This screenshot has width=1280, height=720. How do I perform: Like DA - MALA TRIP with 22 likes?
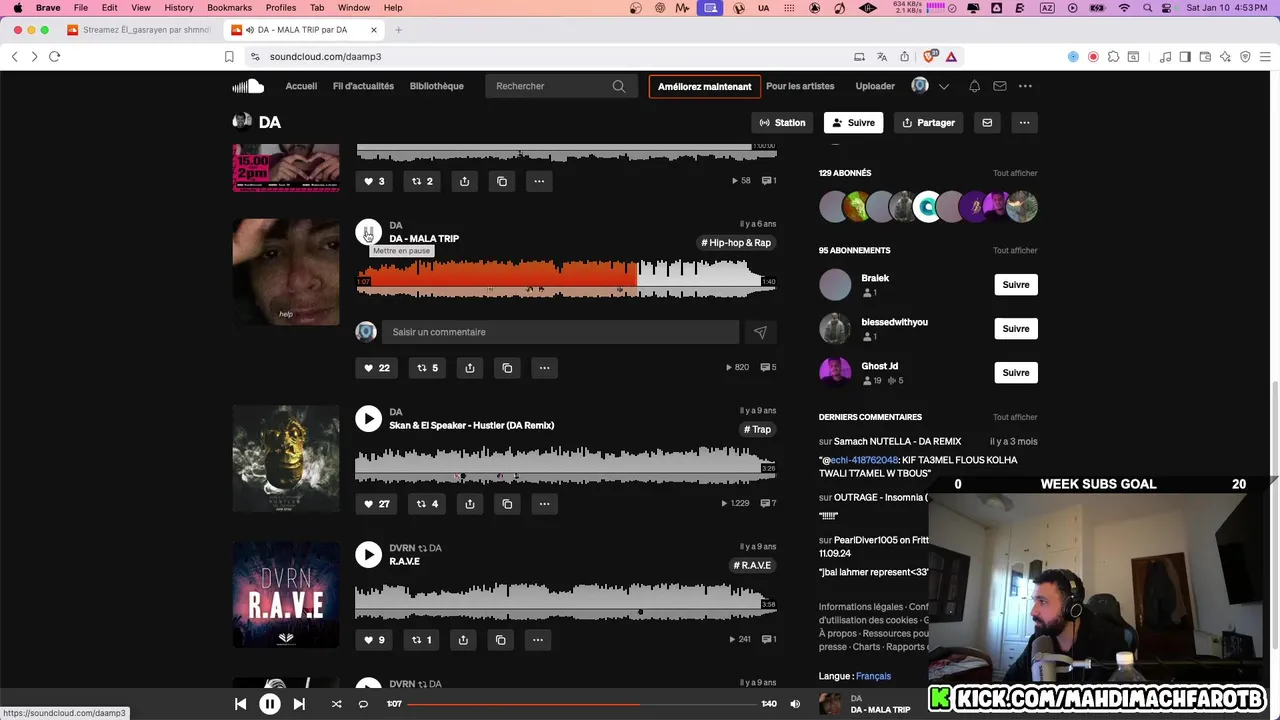click(376, 368)
